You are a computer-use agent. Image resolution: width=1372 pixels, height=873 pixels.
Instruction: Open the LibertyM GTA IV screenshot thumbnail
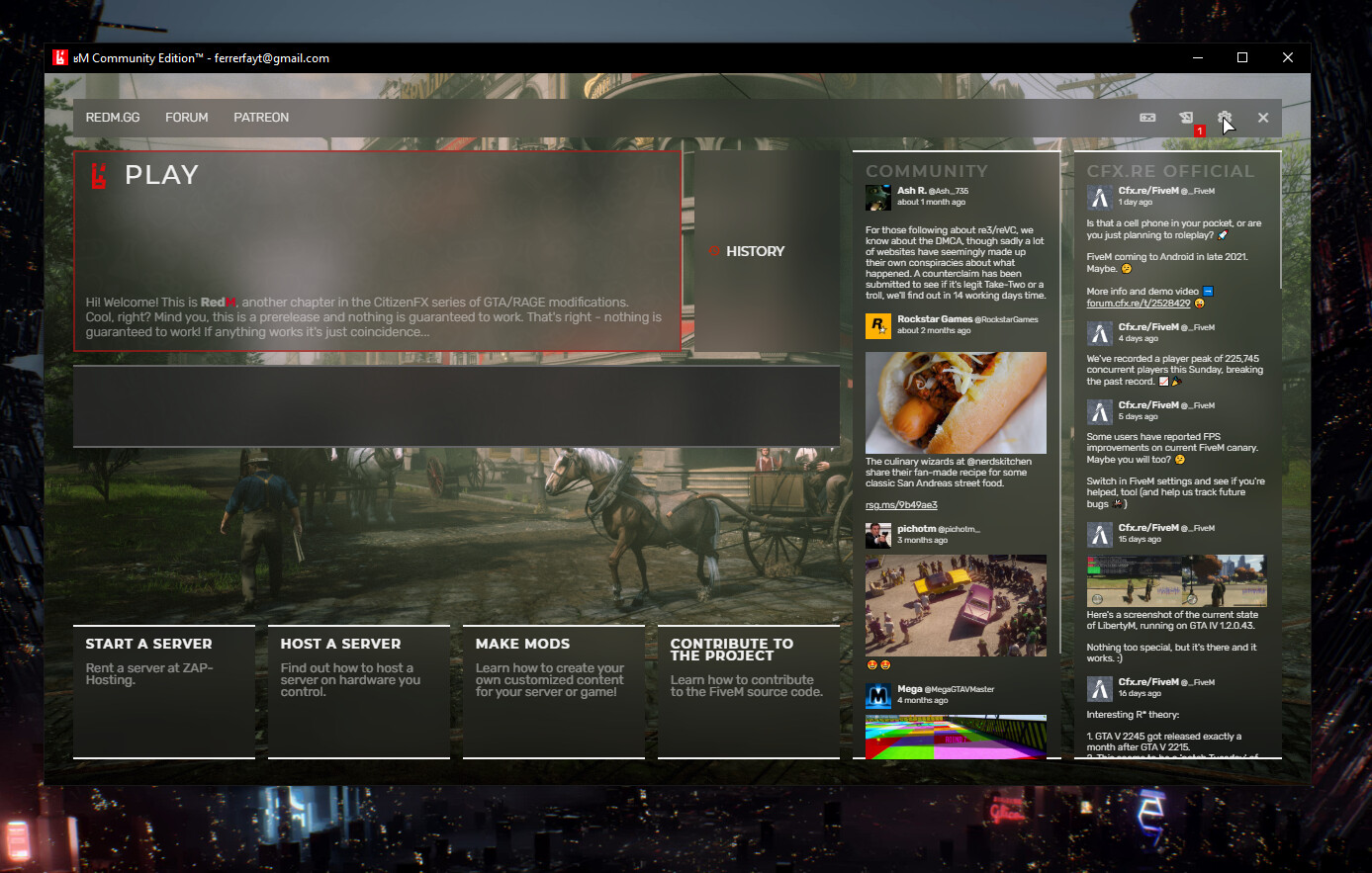tap(1176, 580)
